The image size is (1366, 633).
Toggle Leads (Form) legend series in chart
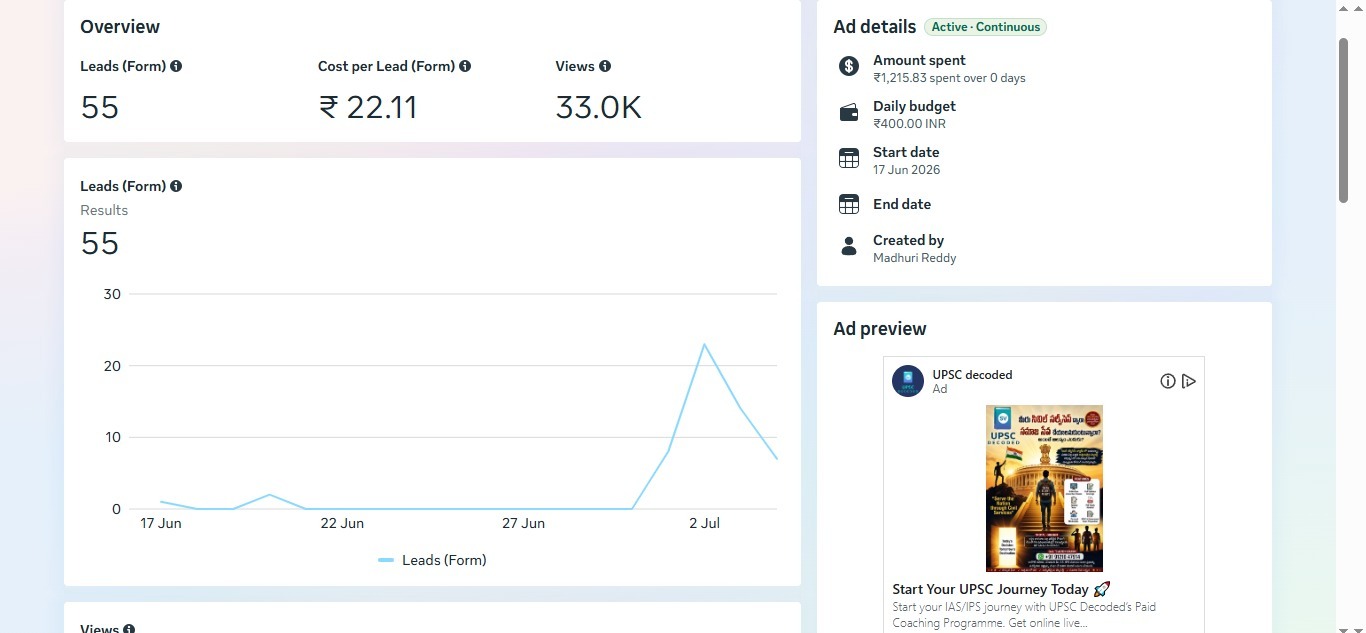(432, 560)
